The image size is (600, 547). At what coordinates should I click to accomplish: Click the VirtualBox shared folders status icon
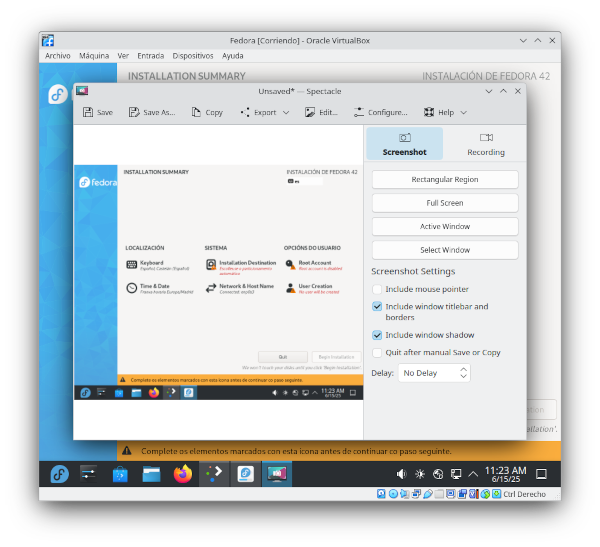[439, 494]
